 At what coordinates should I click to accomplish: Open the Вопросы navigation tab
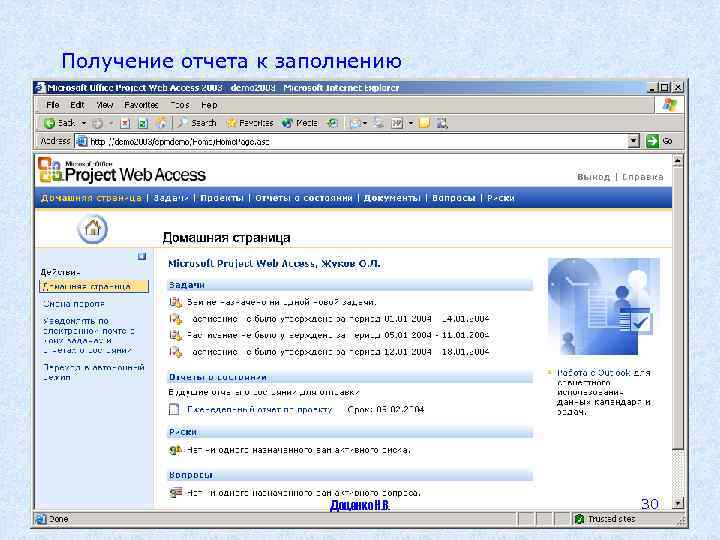pos(454,198)
